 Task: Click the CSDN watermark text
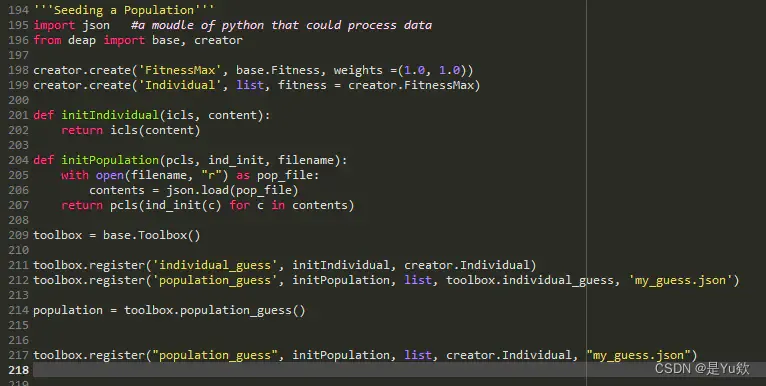click(x=702, y=368)
